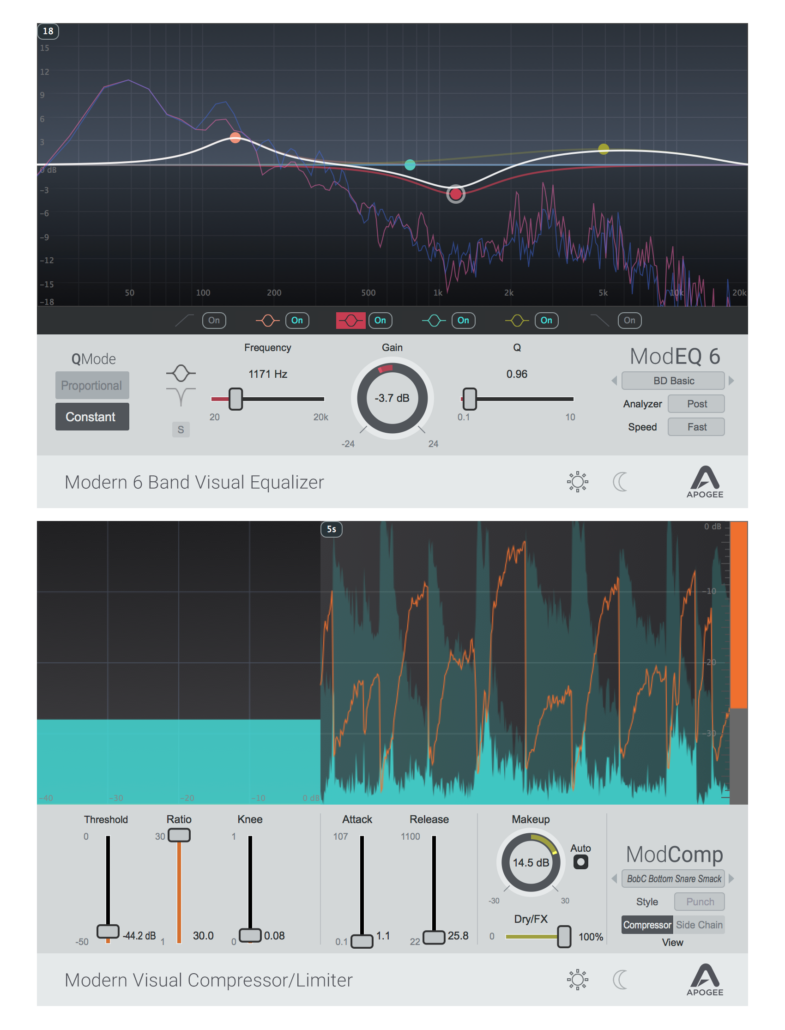
Task: Select the yellow peak band icon
Action: 516,321
